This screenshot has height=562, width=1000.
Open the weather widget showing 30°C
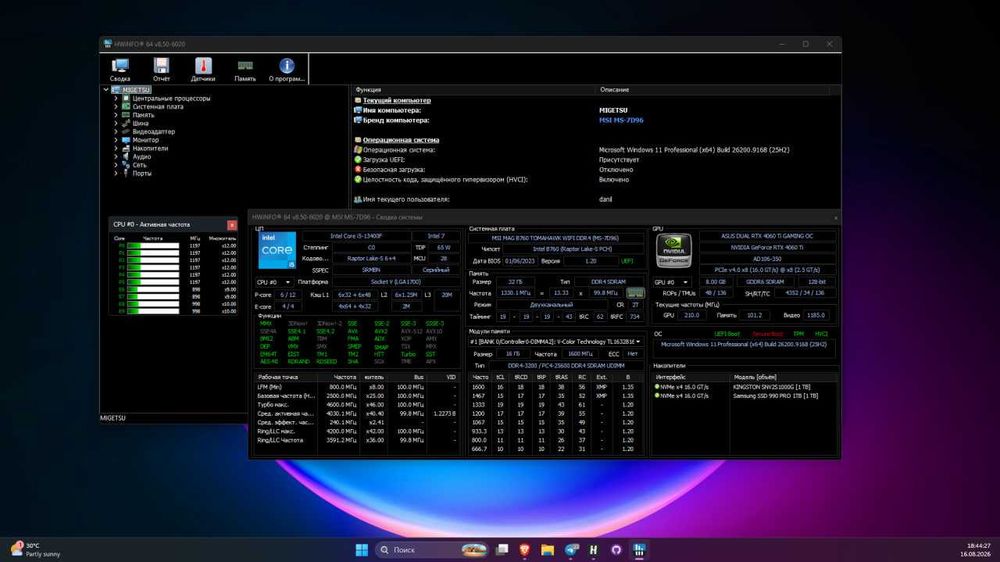pos(35,550)
